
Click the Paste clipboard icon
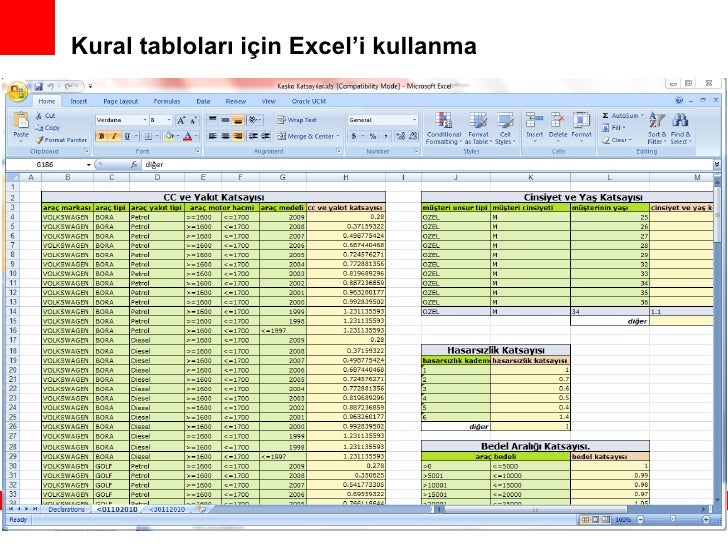click(x=21, y=121)
